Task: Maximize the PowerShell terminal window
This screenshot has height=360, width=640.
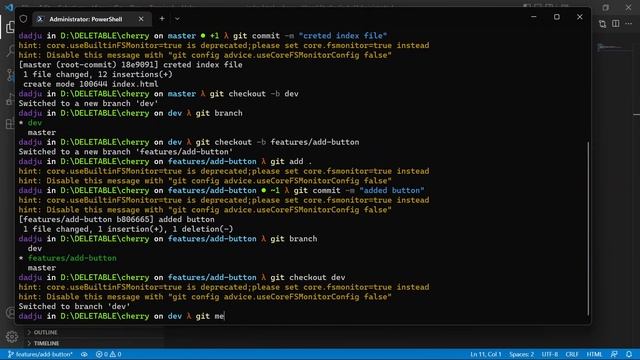Action: [x=557, y=17]
